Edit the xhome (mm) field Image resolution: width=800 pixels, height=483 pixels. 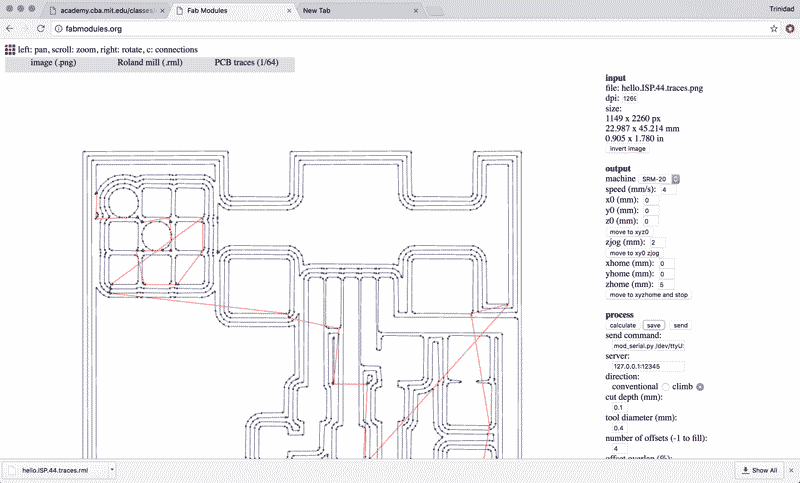click(x=666, y=264)
